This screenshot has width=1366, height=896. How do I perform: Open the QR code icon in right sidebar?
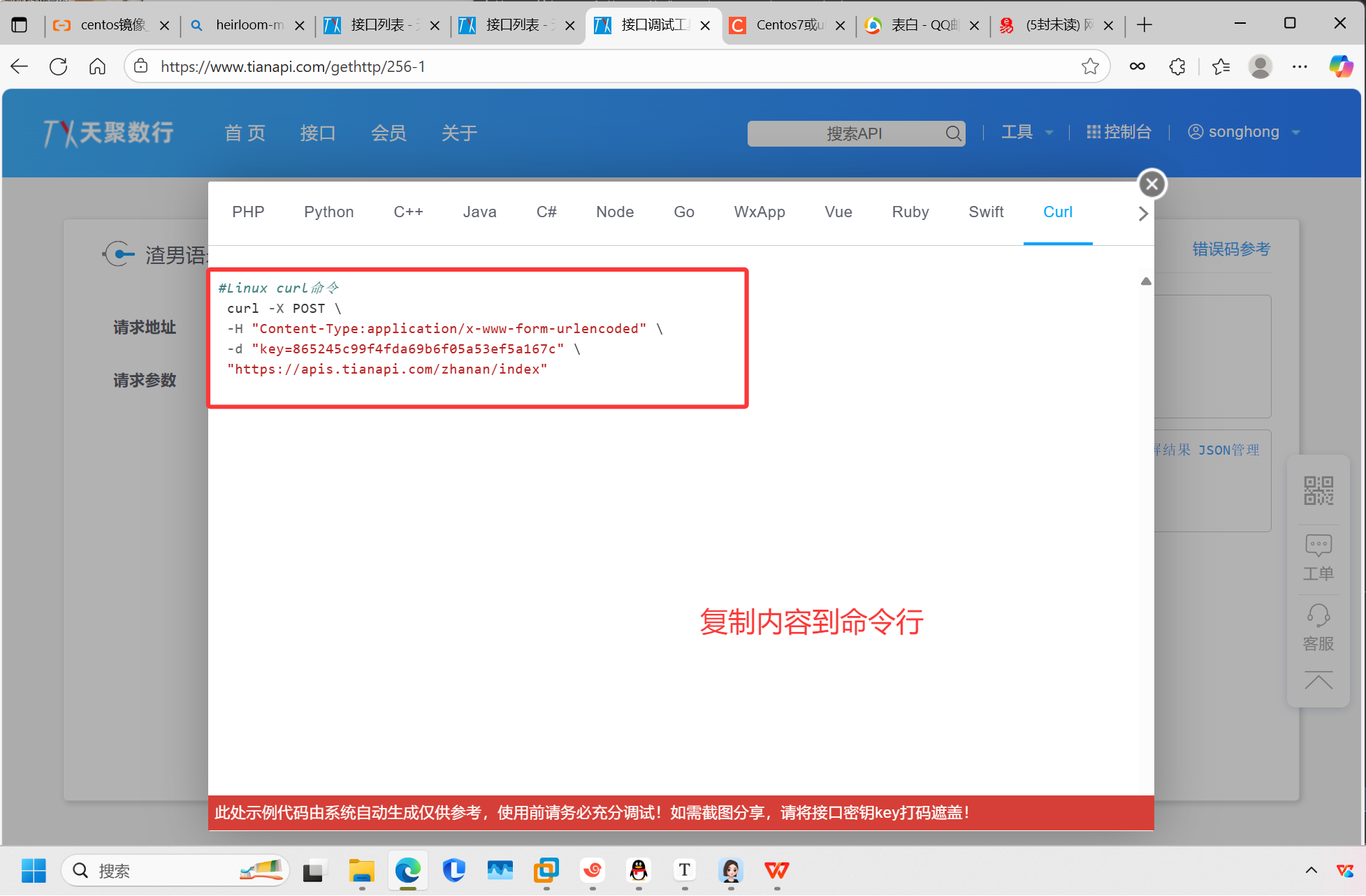(x=1318, y=490)
